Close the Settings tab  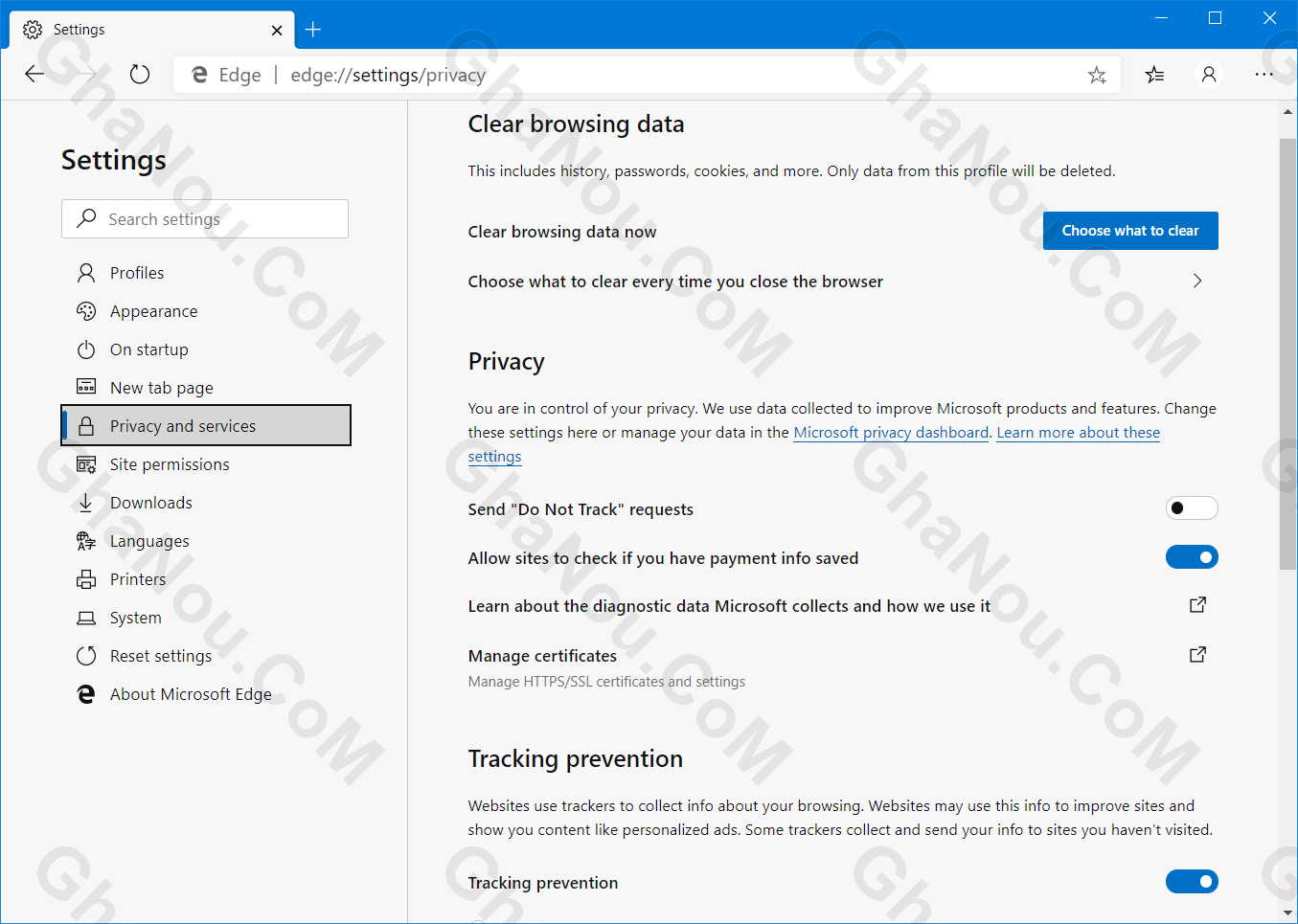pos(277,31)
